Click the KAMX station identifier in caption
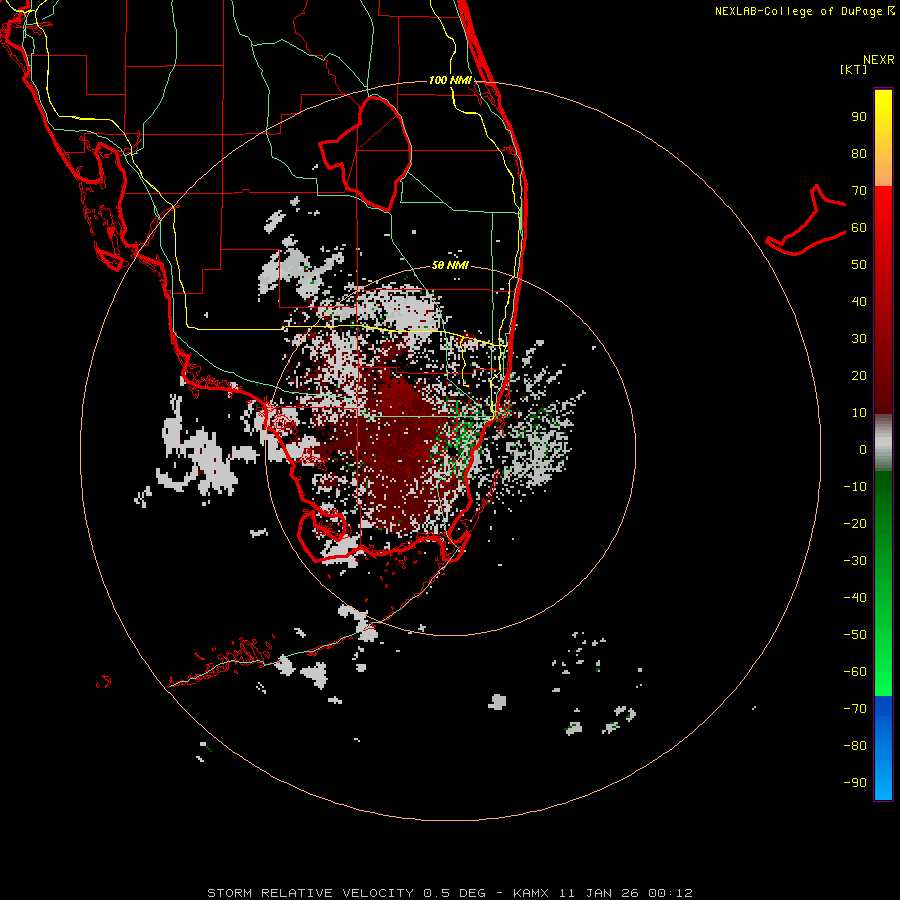 tap(531, 893)
